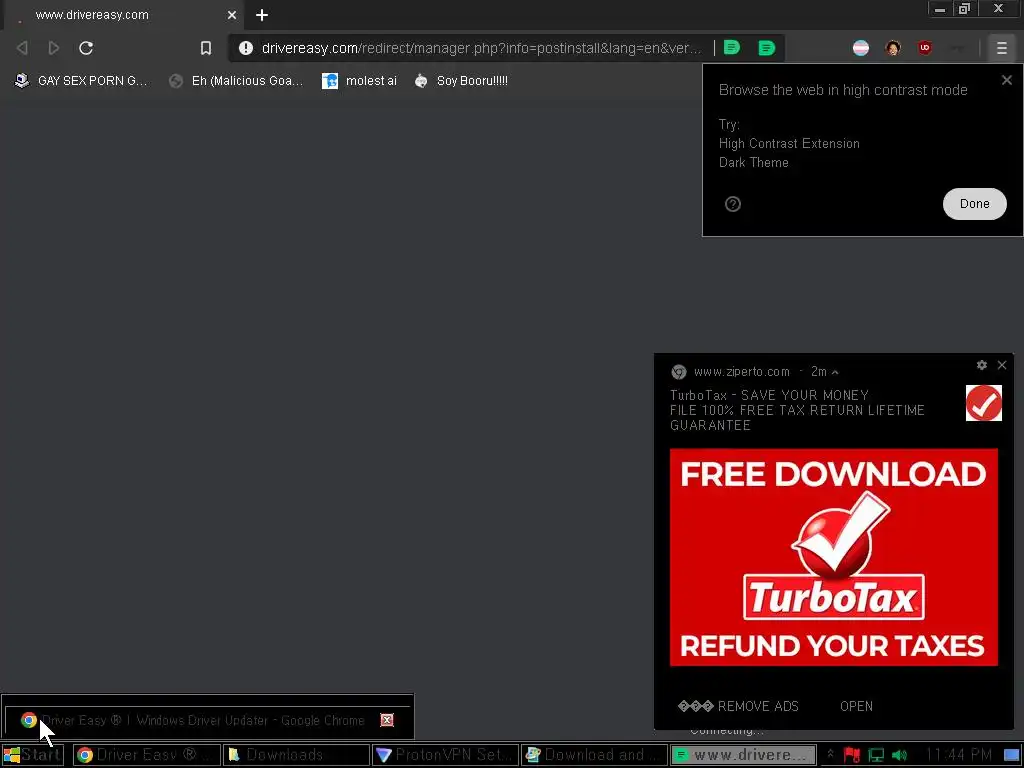The width and height of the screenshot is (1024, 768).
Task: Collapse the notification with the caret beside 2m
Action: point(835,372)
